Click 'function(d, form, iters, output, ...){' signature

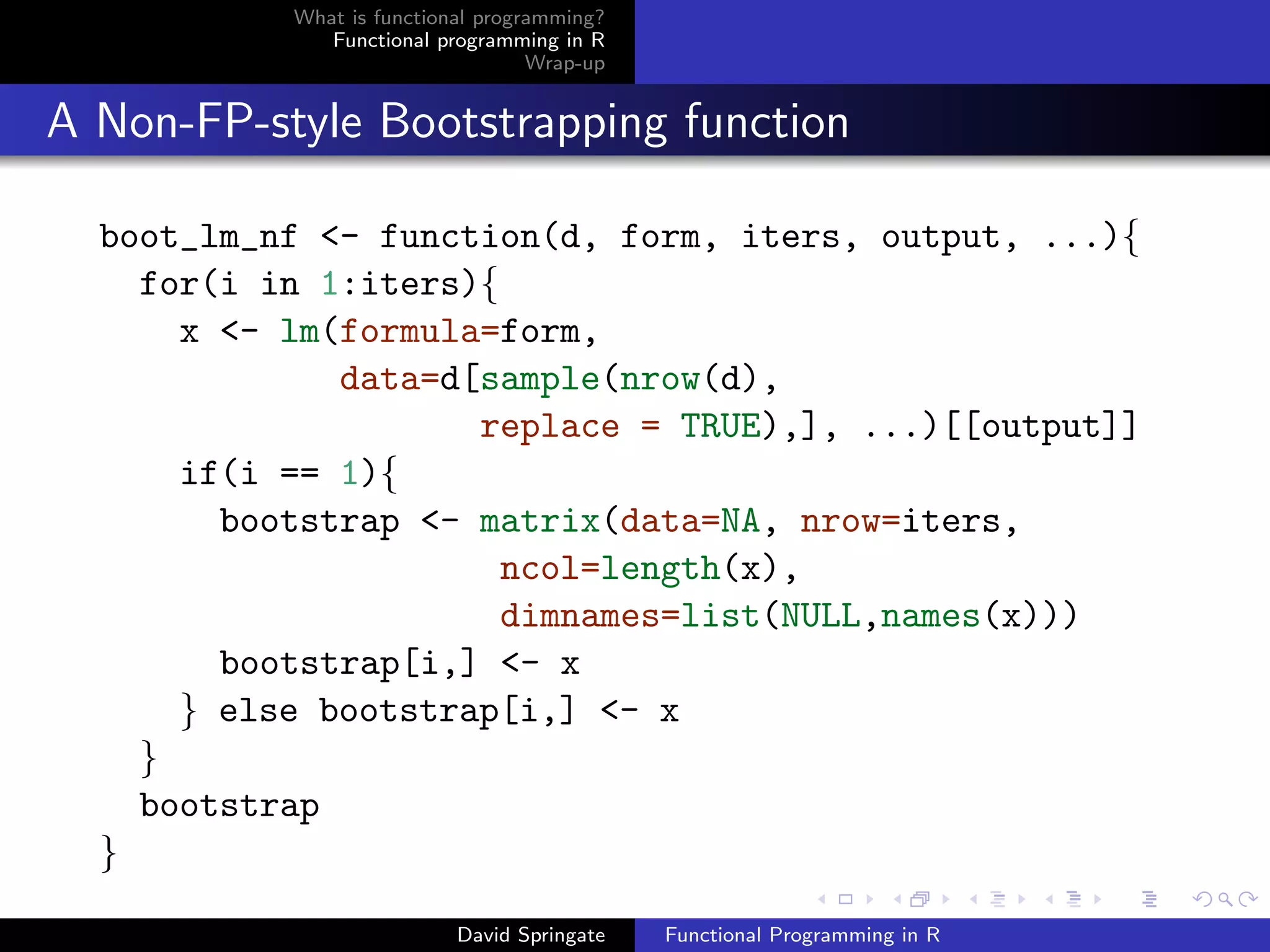pyautogui.click(x=759, y=237)
